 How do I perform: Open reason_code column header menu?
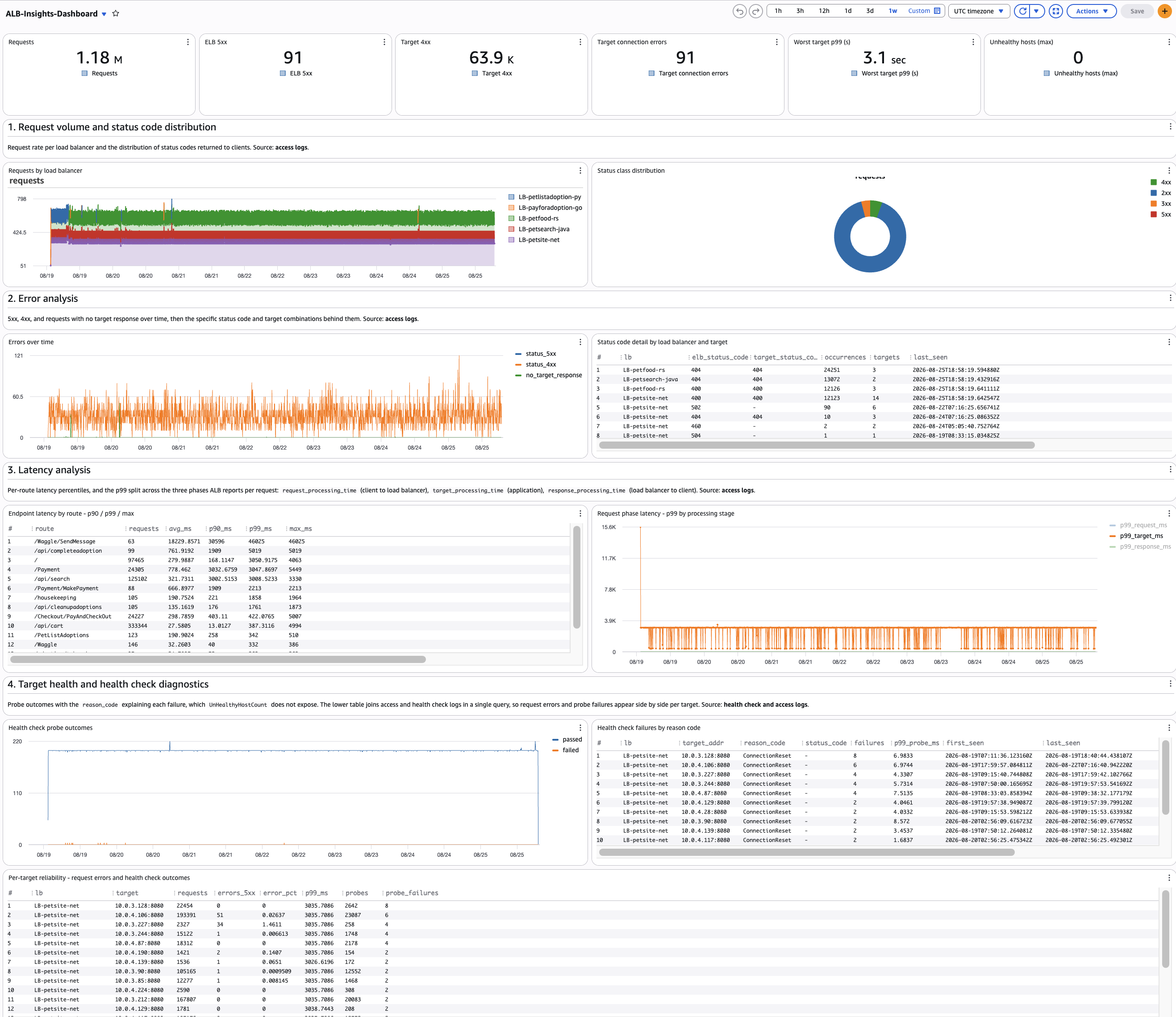point(741,743)
